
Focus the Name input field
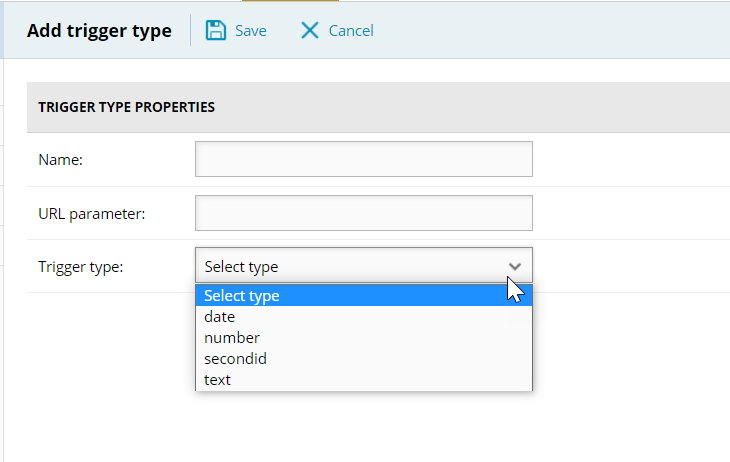tap(364, 159)
